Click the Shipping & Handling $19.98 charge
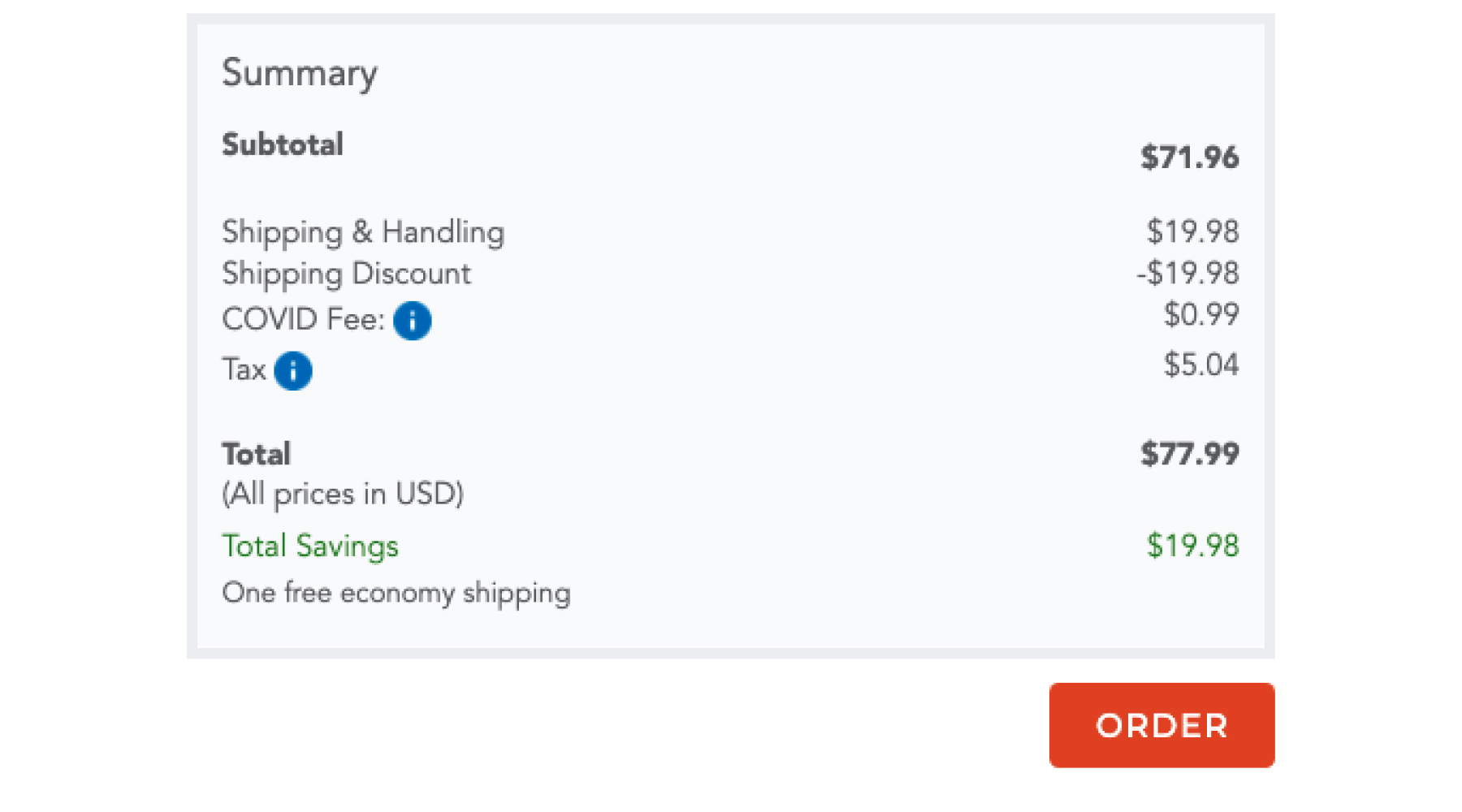Screen dimensions: 1462x812 [1192, 232]
